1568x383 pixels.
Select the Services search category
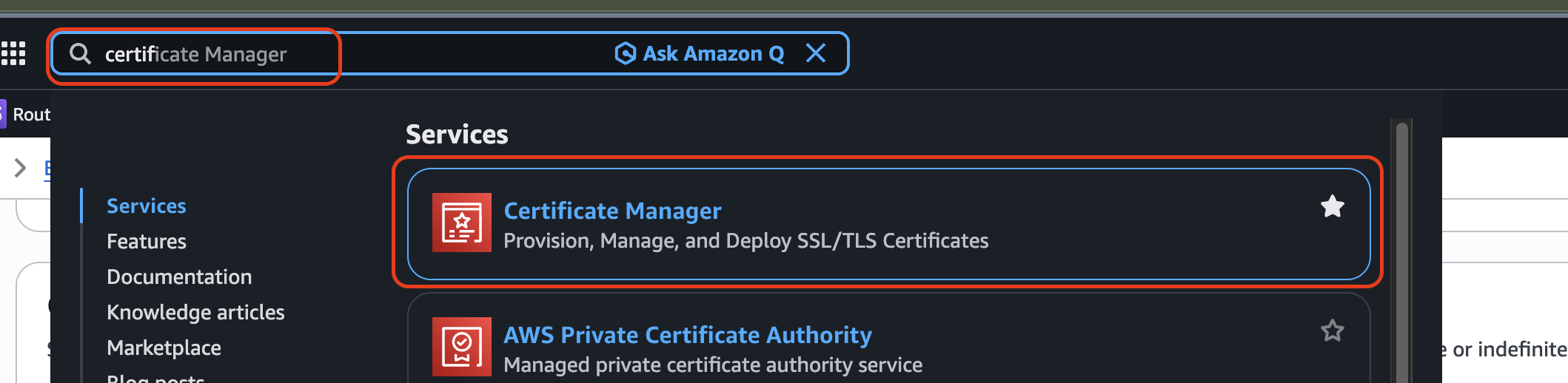click(147, 206)
